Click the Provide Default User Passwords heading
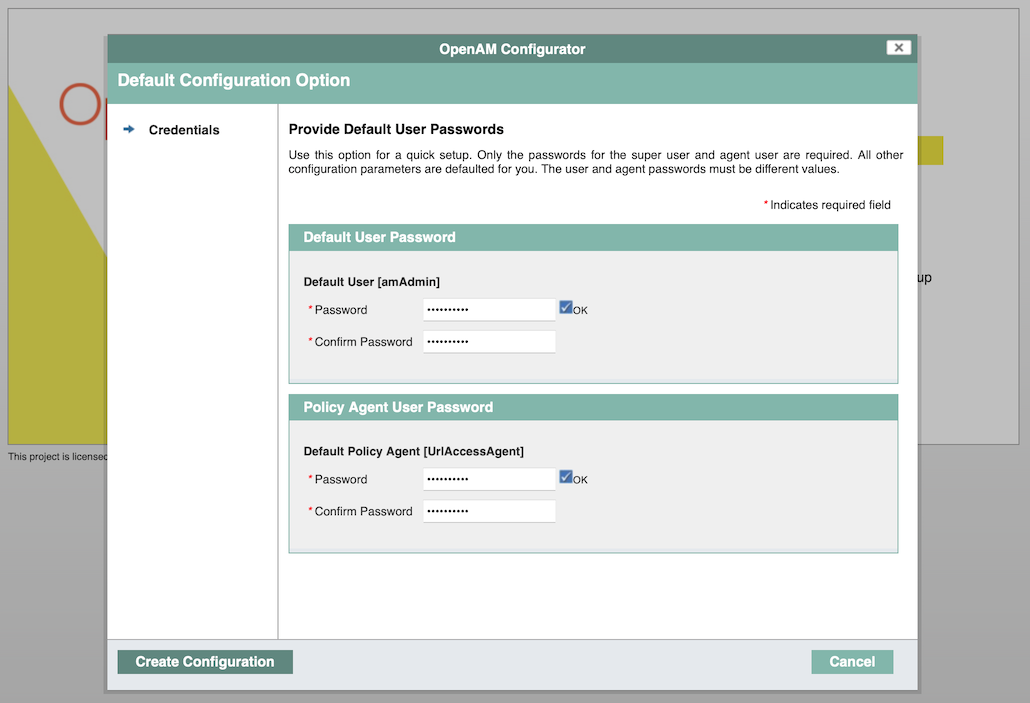 pos(396,129)
